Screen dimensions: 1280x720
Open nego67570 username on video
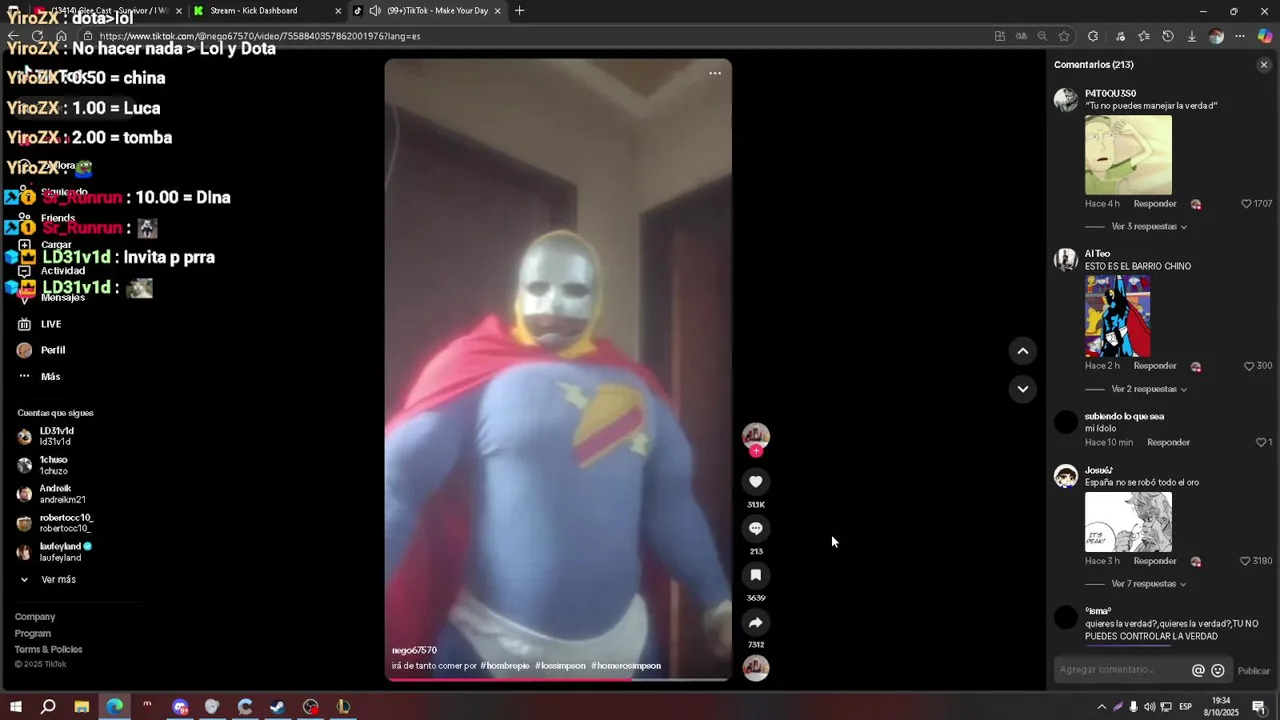click(414, 650)
